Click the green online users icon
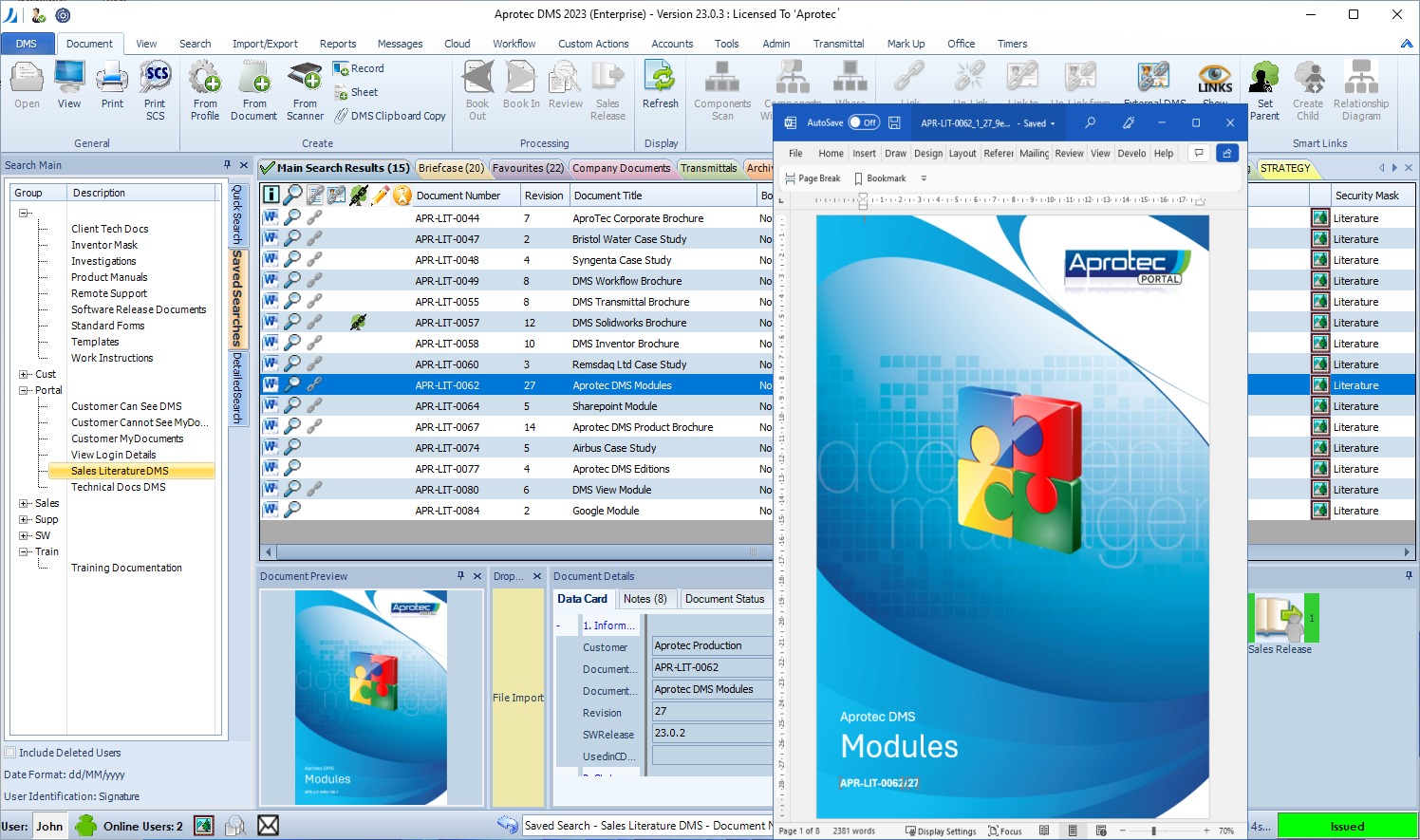This screenshot has width=1420, height=840. [x=86, y=826]
